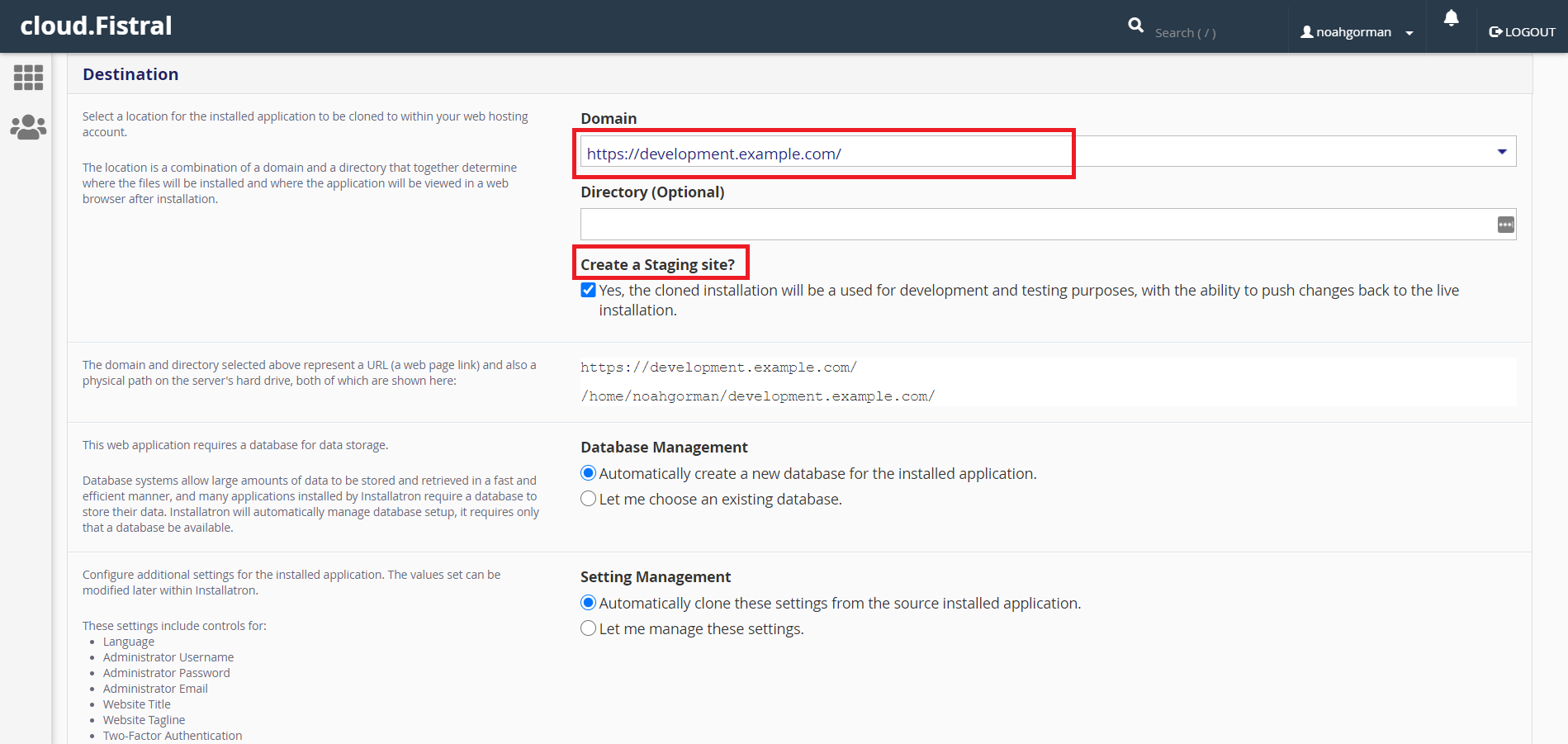Open the Domain selection combo box
Screen dimensions: 1568x744
[x=826, y=153]
